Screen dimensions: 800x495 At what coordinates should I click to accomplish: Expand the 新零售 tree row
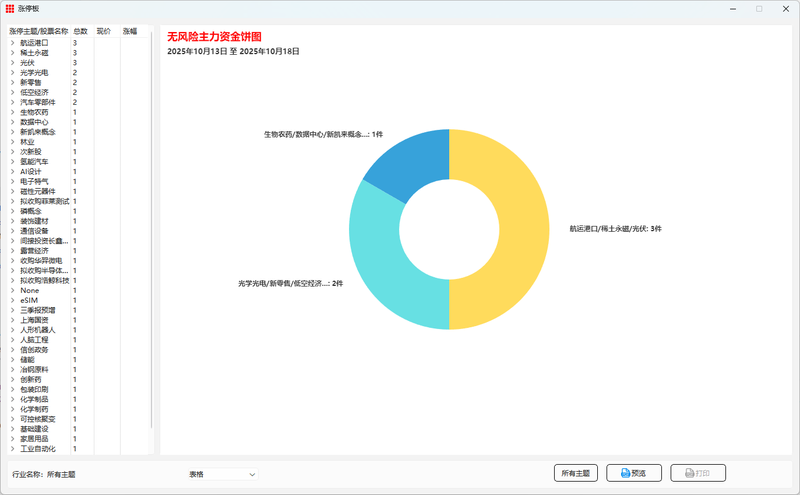(13, 82)
